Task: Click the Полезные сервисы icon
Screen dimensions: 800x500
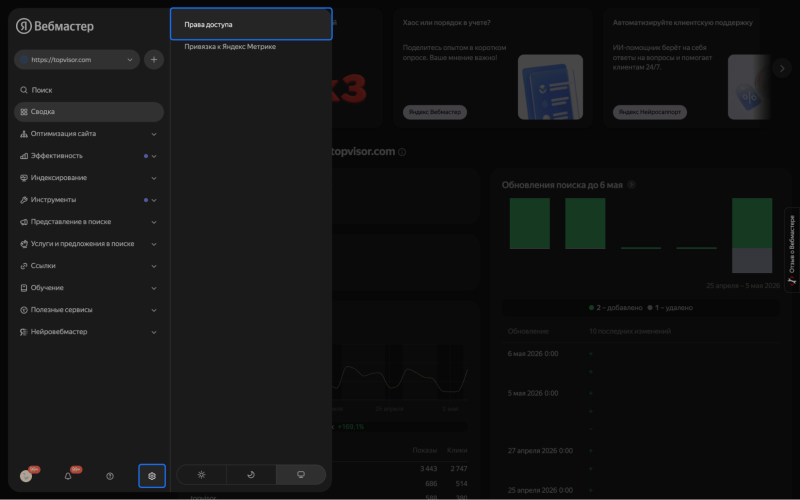Action: point(23,309)
